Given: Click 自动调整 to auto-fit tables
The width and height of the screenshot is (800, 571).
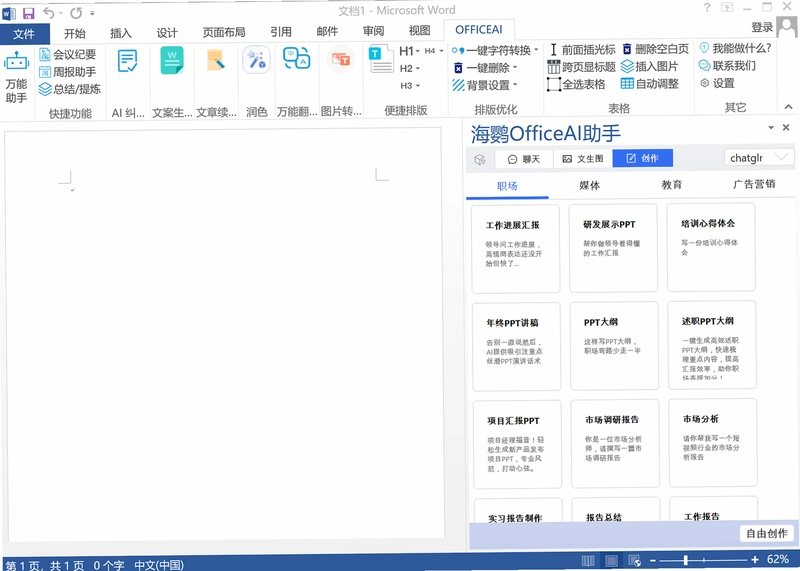Looking at the screenshot, I should coord(649,84).
